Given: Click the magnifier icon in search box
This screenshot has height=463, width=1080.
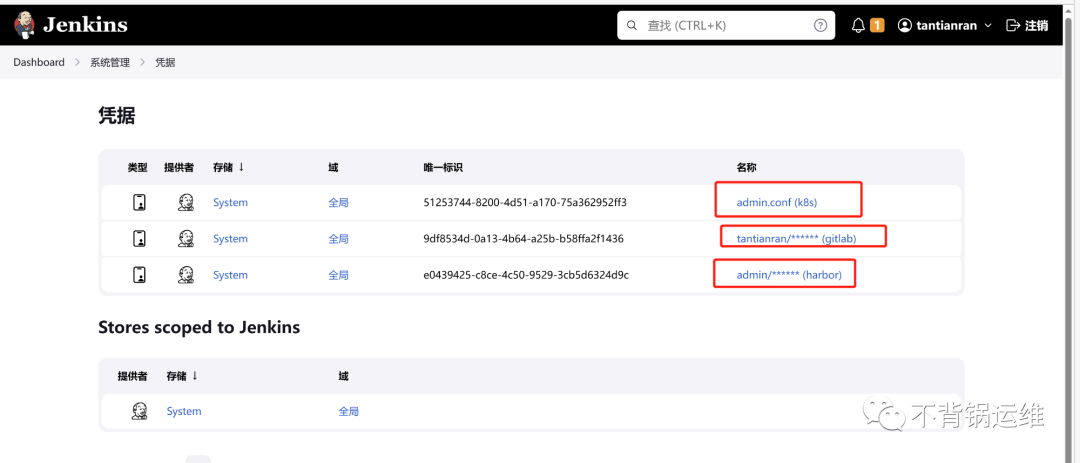Looking at the screenshot, I should click(x=632, y=25).
